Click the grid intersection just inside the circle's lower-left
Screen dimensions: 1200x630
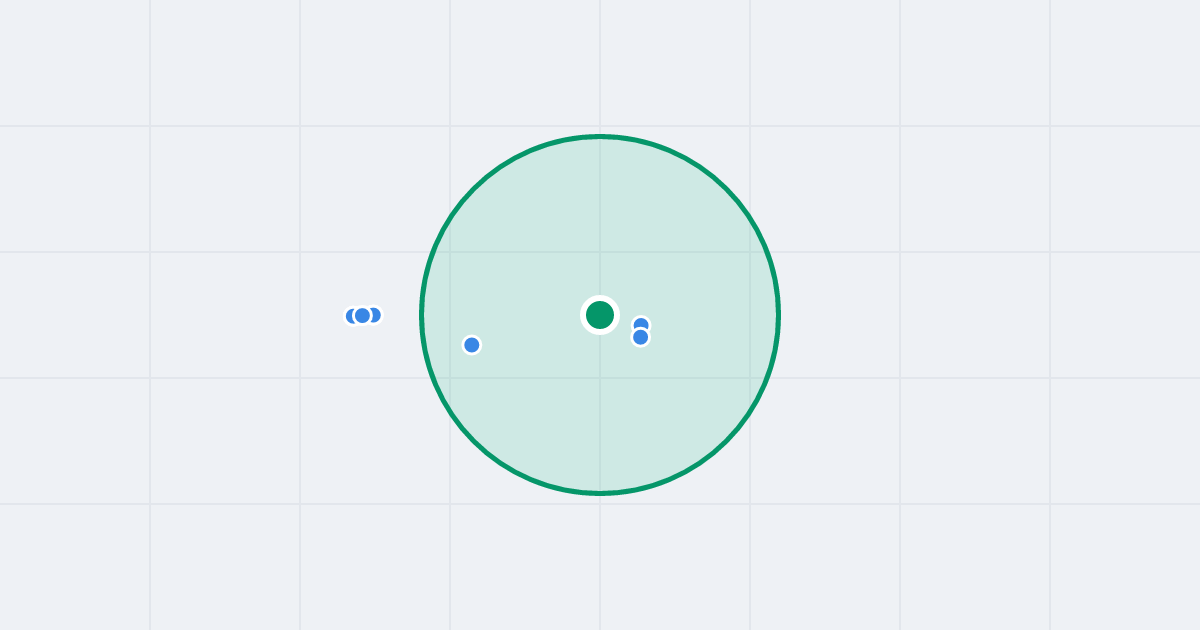click(x=450, y=378)
